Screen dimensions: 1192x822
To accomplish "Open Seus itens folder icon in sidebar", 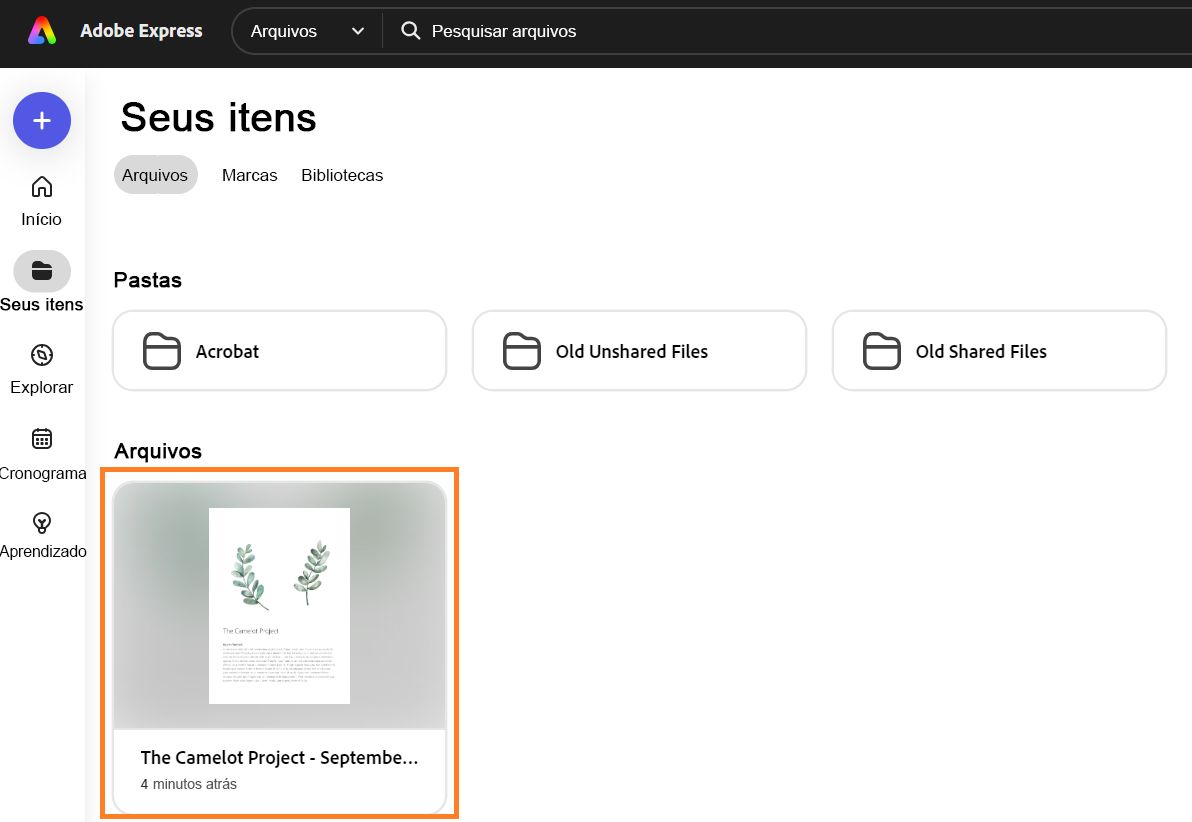I will (x=42, y=271).
